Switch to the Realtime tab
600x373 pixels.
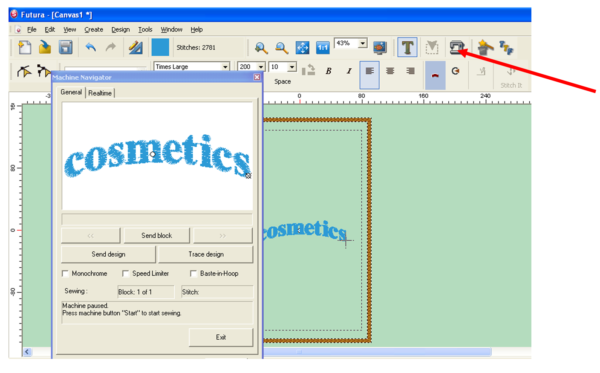[x=100, y=93]
